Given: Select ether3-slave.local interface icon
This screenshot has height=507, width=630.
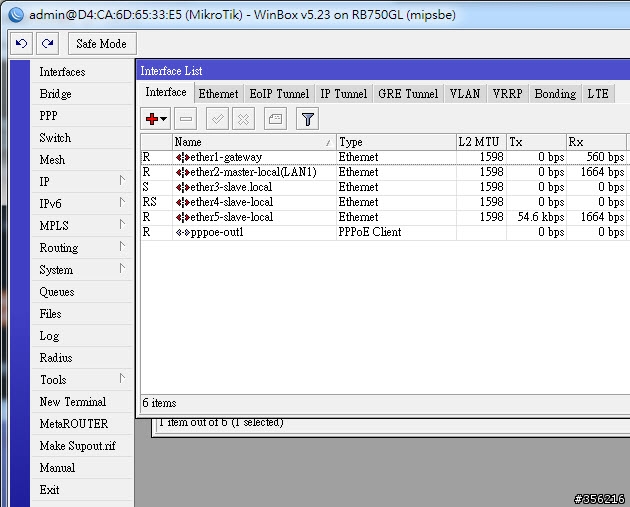Looking at the screenshot, I should pyautogui.click(x=183, y=187).
